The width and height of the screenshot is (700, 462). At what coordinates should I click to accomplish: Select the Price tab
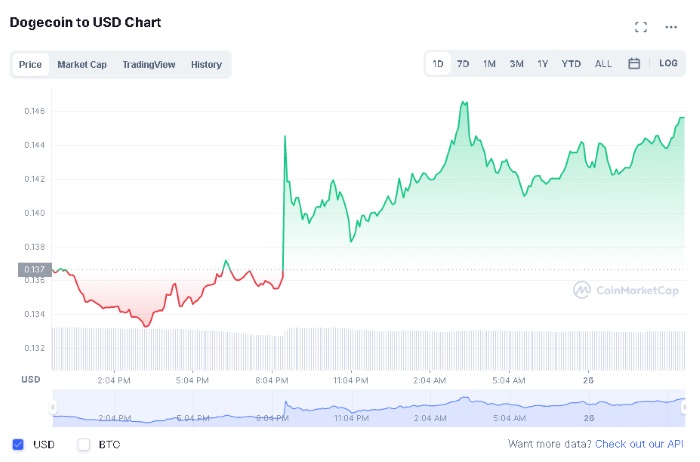coord(30,64)
